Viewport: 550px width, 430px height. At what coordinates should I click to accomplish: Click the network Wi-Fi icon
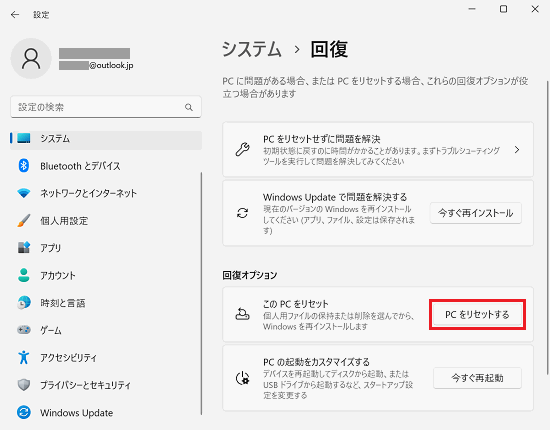[24, 193]
